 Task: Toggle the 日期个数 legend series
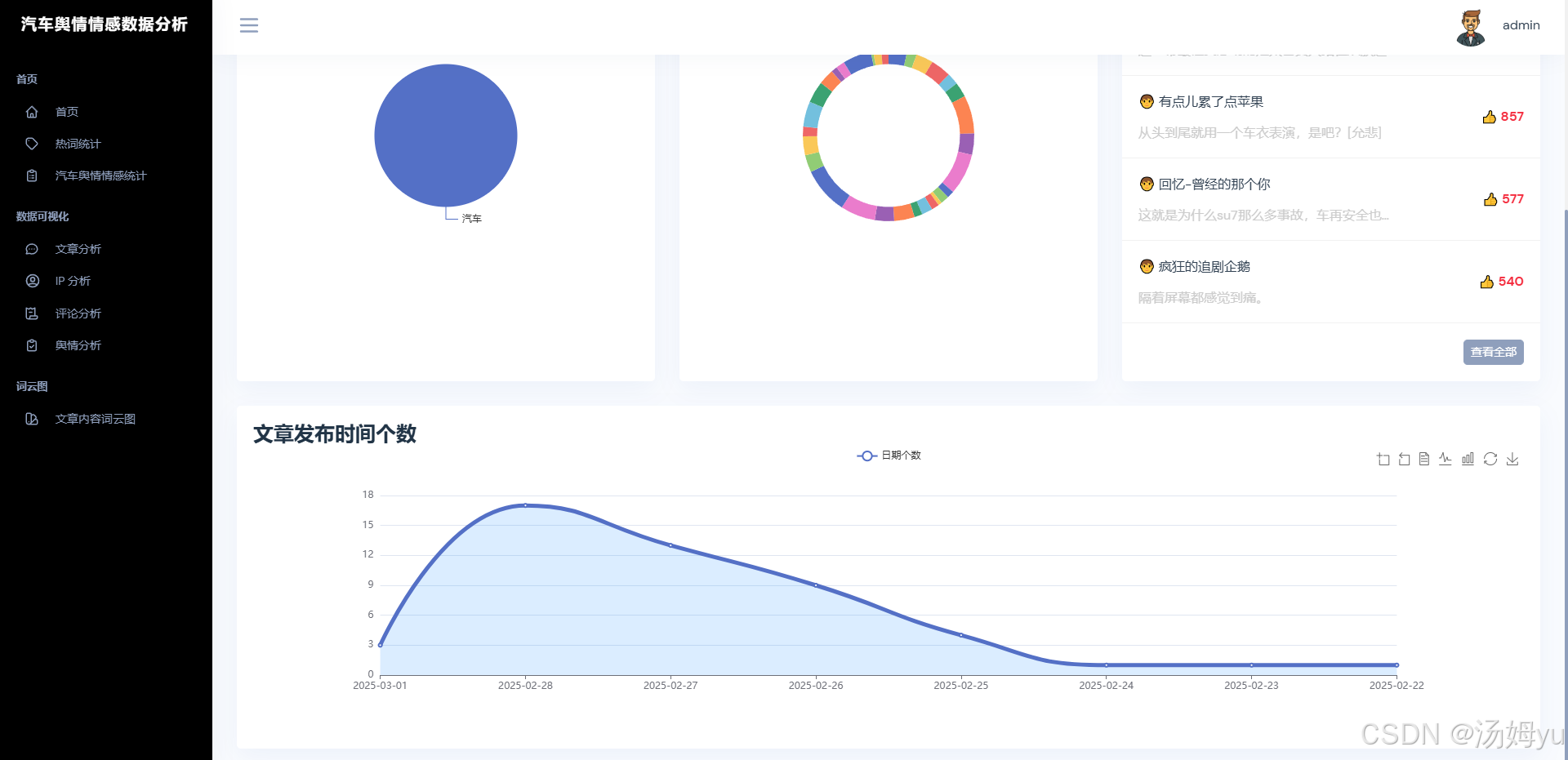tap(889, 456)
